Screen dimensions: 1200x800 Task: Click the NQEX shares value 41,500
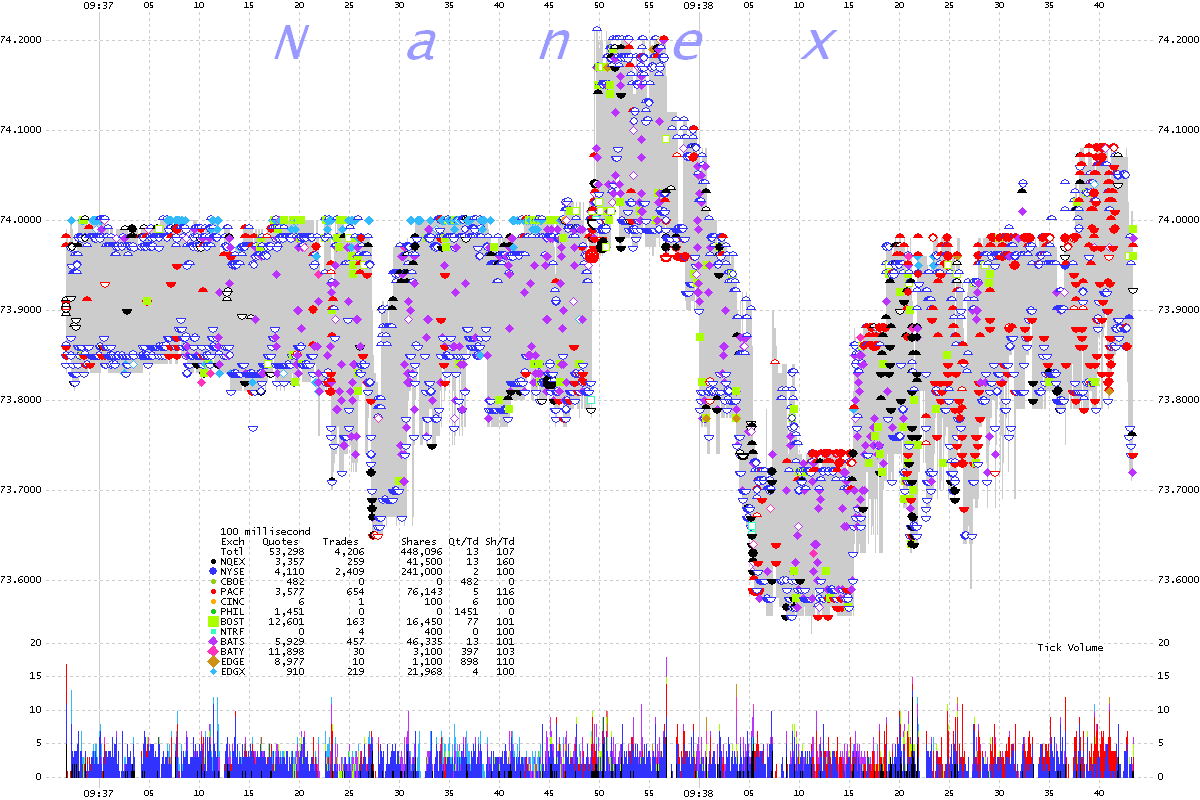(x=425, y=561)
